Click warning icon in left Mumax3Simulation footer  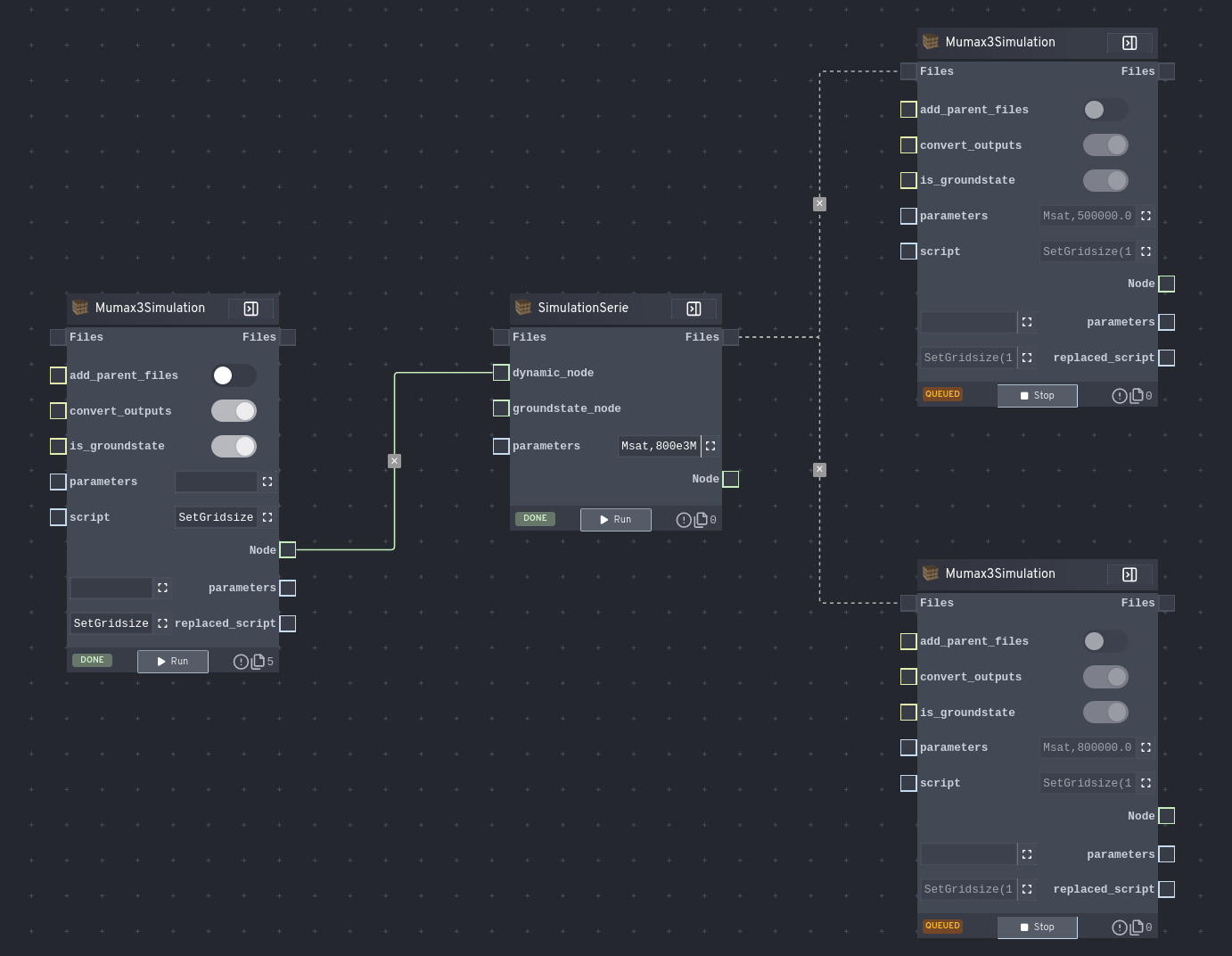click(x=241, y=662)
